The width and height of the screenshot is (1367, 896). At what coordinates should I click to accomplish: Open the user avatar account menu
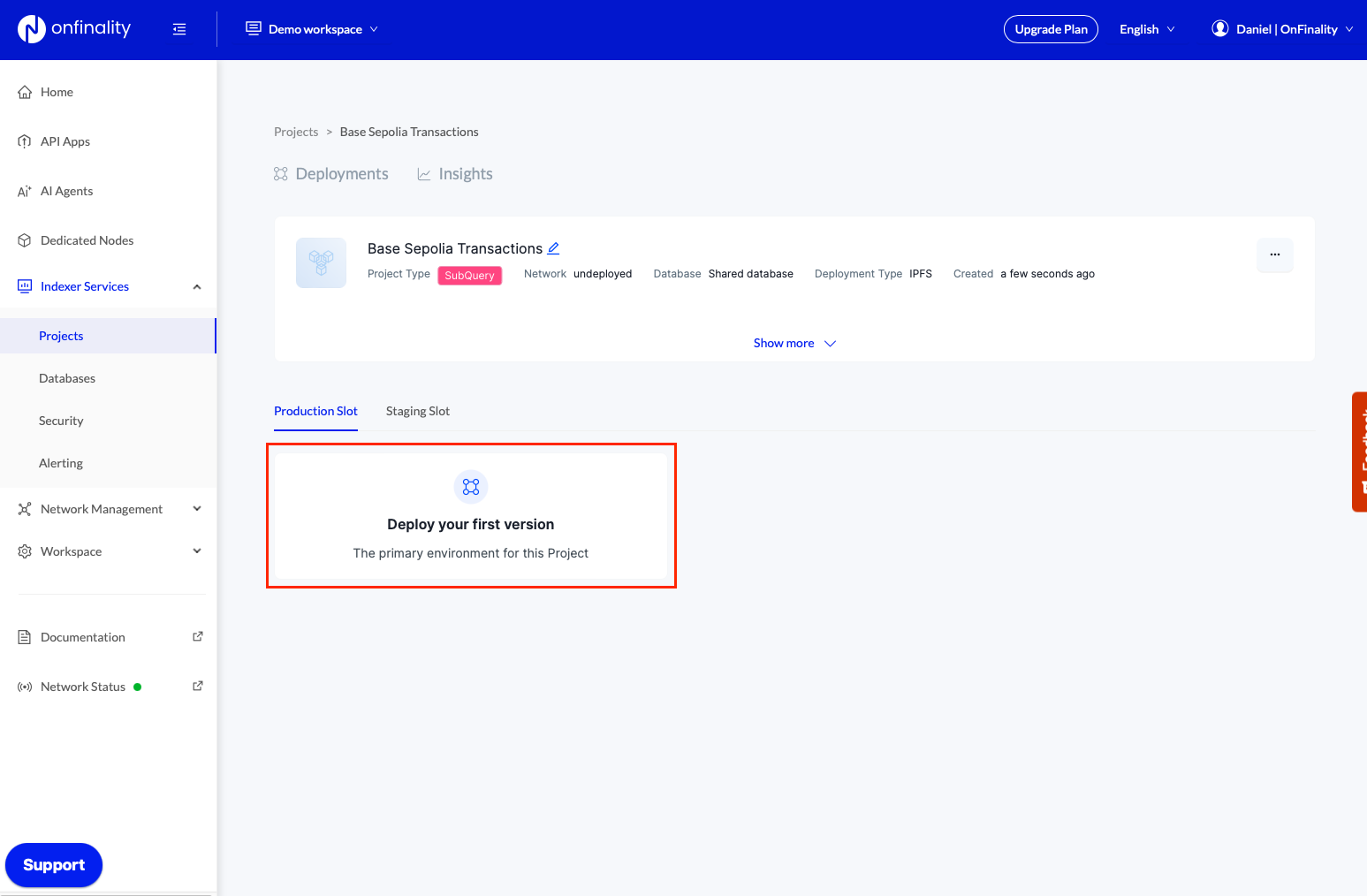click(1220, 28)
